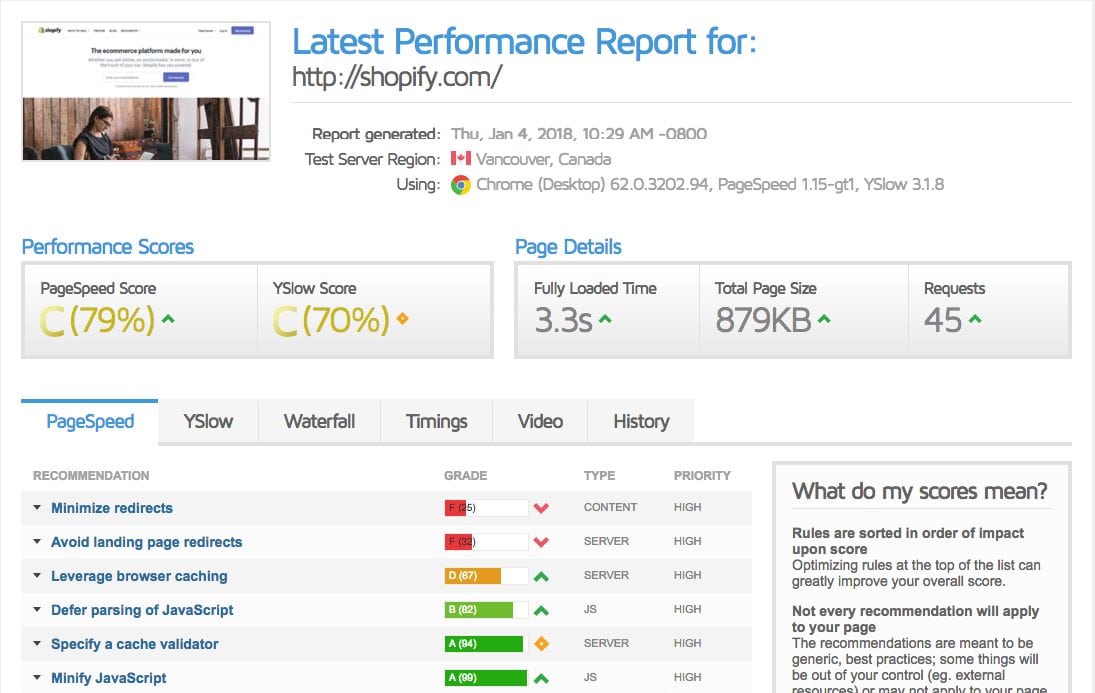Click the Chrome browser icon
Image resolution: width=1095 pixels, height=693 pixels.
point(461,185)
